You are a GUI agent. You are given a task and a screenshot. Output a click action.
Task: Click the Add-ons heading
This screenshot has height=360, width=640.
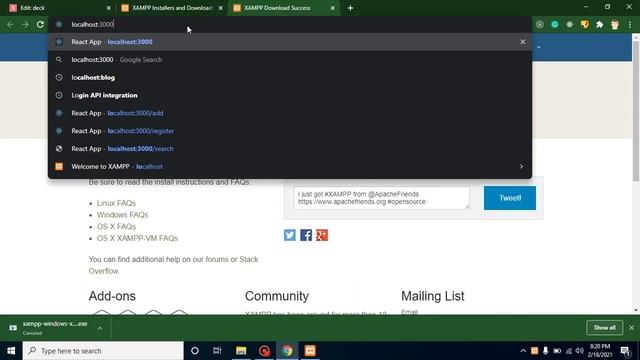click(x=112, y=296)
